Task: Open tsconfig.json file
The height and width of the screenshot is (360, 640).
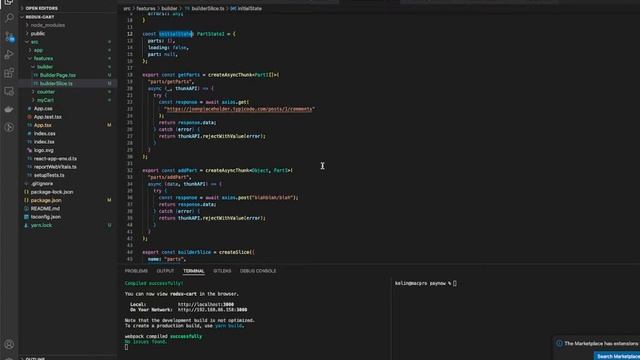Action: click(x=46, y=217)
